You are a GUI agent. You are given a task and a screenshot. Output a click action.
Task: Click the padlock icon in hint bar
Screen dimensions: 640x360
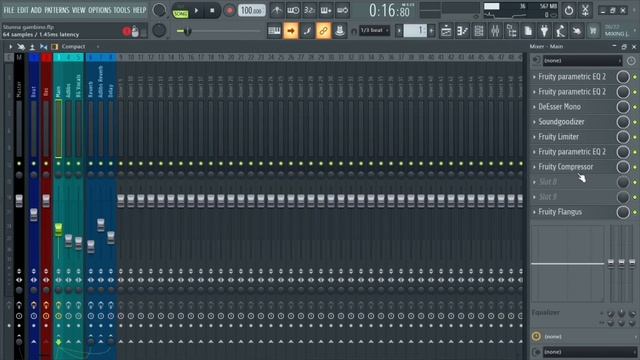coord(135,31)
